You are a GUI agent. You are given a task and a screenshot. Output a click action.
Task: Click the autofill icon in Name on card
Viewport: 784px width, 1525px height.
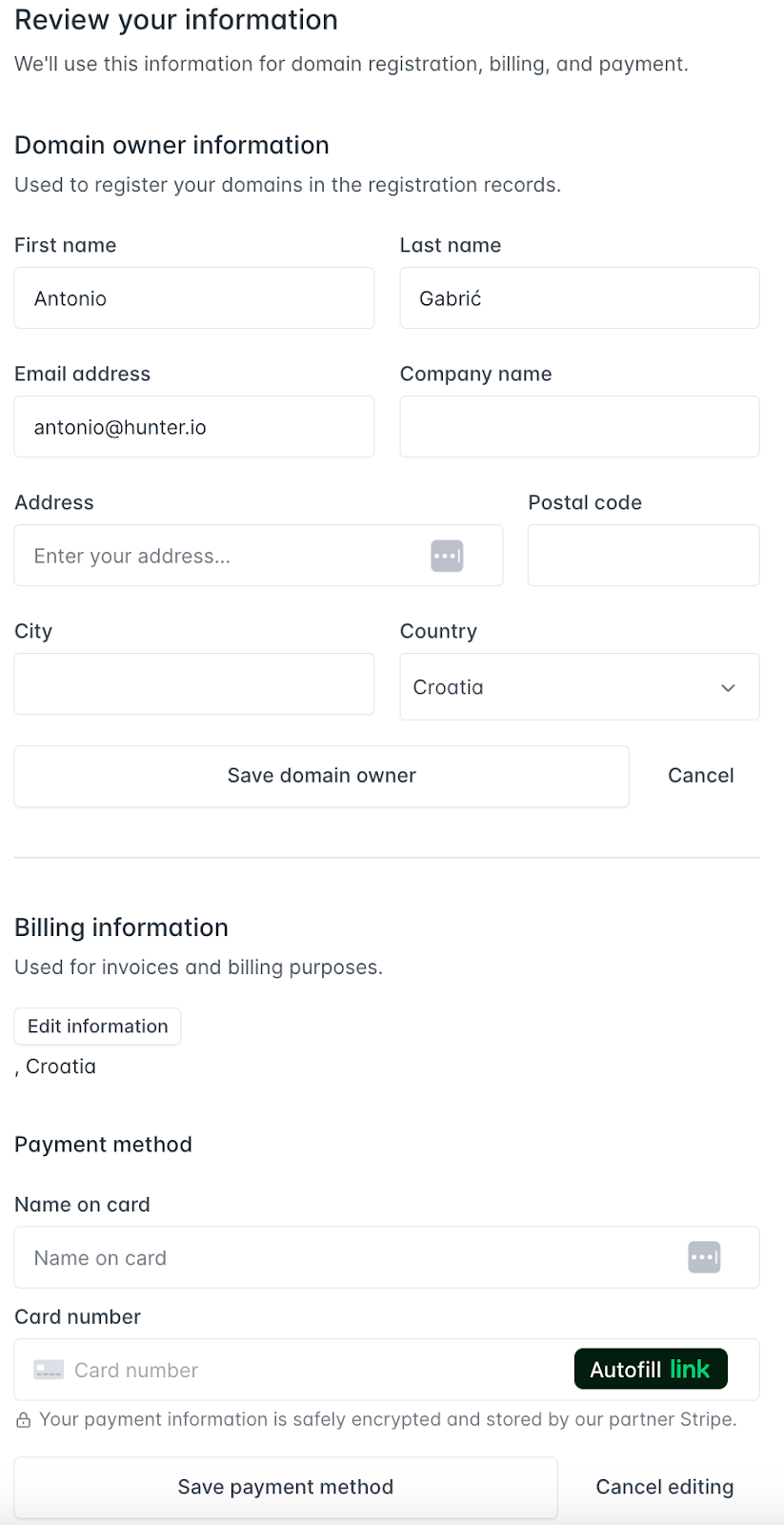point(704,1257)
